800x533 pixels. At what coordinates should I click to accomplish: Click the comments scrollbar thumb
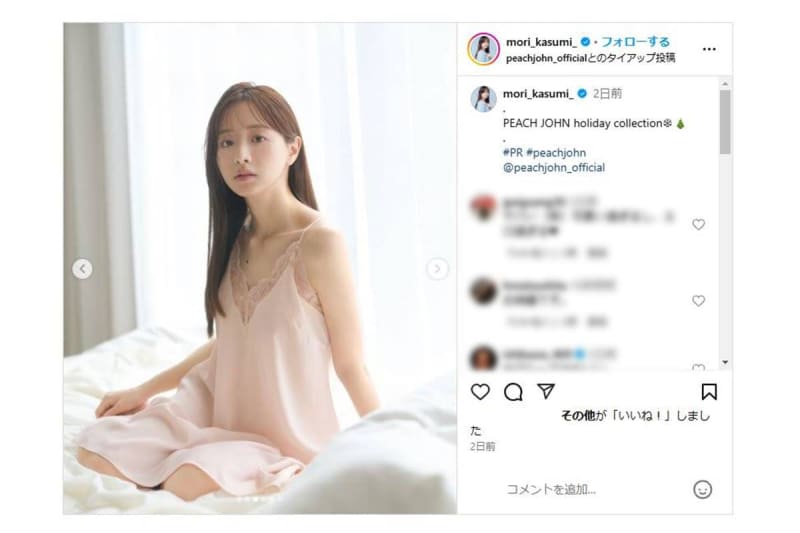point(725,122)
